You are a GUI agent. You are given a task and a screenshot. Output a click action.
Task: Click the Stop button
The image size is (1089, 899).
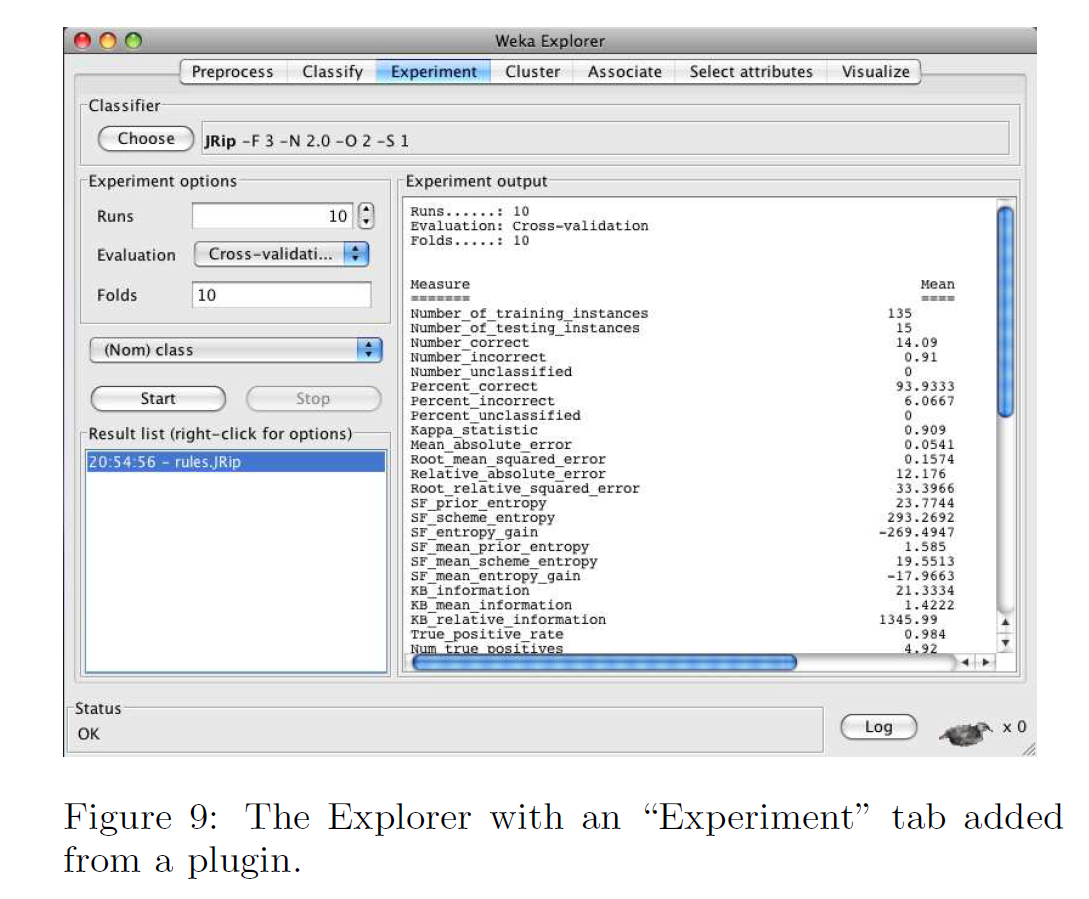click(x=313, y=399)
